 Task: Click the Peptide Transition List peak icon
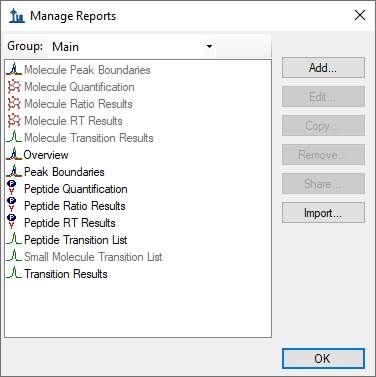point(14,239)
